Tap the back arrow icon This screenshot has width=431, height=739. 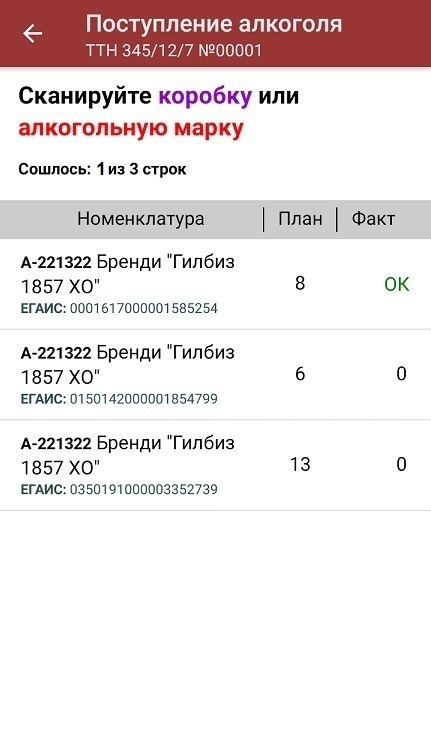click(x=33, y=34)
